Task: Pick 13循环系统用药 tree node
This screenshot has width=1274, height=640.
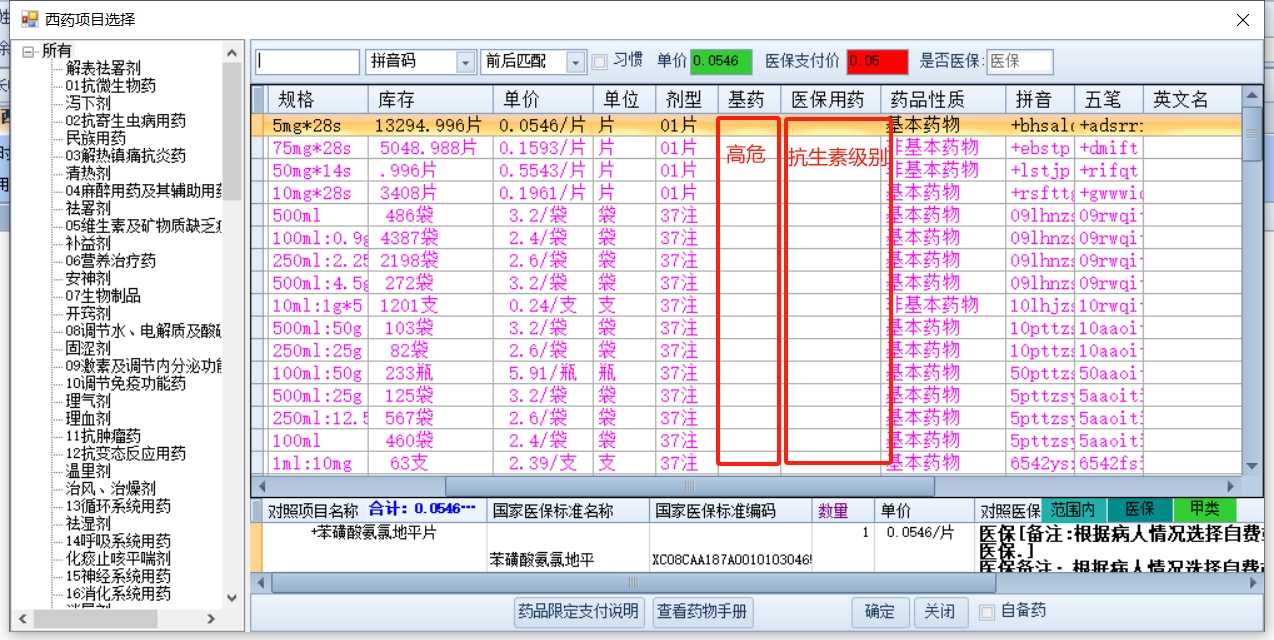Action: coord(118,506)
